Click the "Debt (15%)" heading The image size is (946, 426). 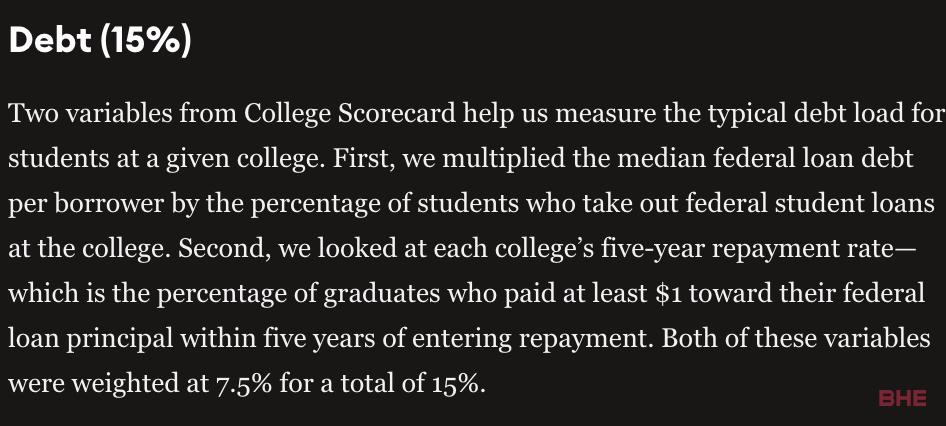click(x=100, y=40)
